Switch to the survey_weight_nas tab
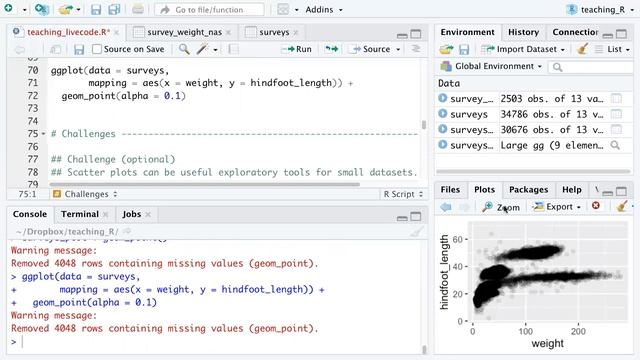The image size is (640, 360). (184, 32)
